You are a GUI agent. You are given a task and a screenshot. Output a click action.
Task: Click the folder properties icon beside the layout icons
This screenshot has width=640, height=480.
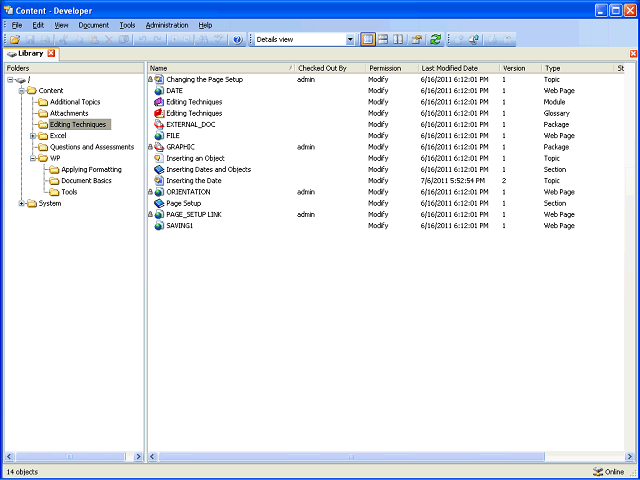(x=417, y=40)
